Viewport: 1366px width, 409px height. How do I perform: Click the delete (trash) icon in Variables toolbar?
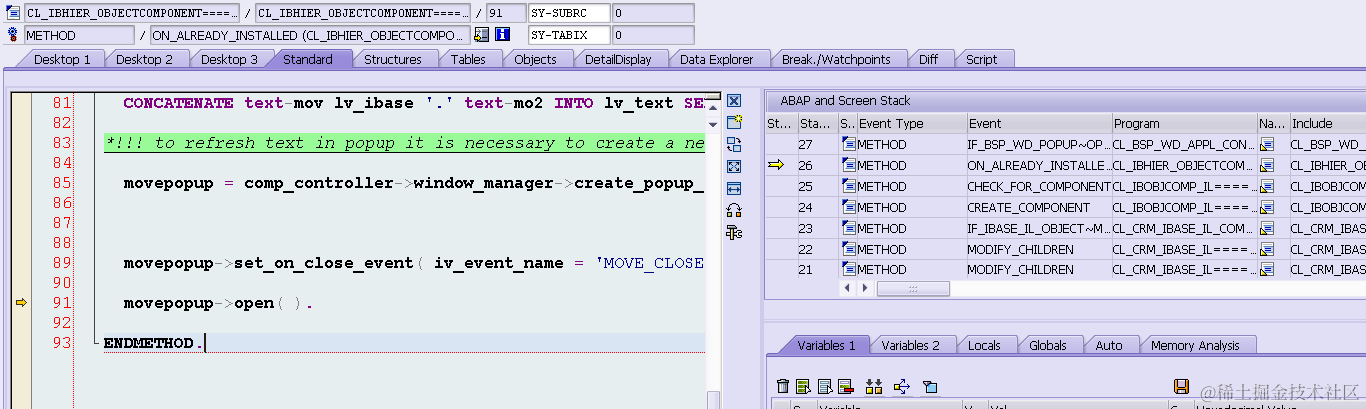click(784, 386)
